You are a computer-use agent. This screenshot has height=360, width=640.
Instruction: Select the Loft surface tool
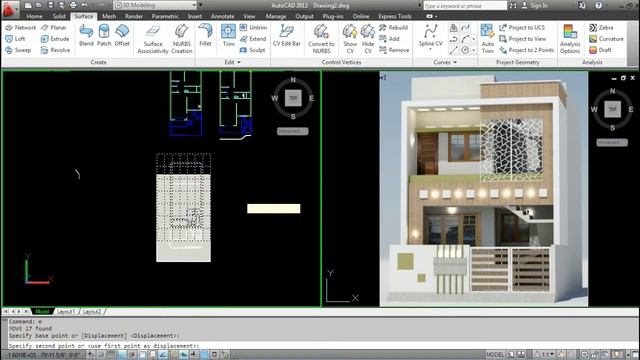tap(16, 39)
